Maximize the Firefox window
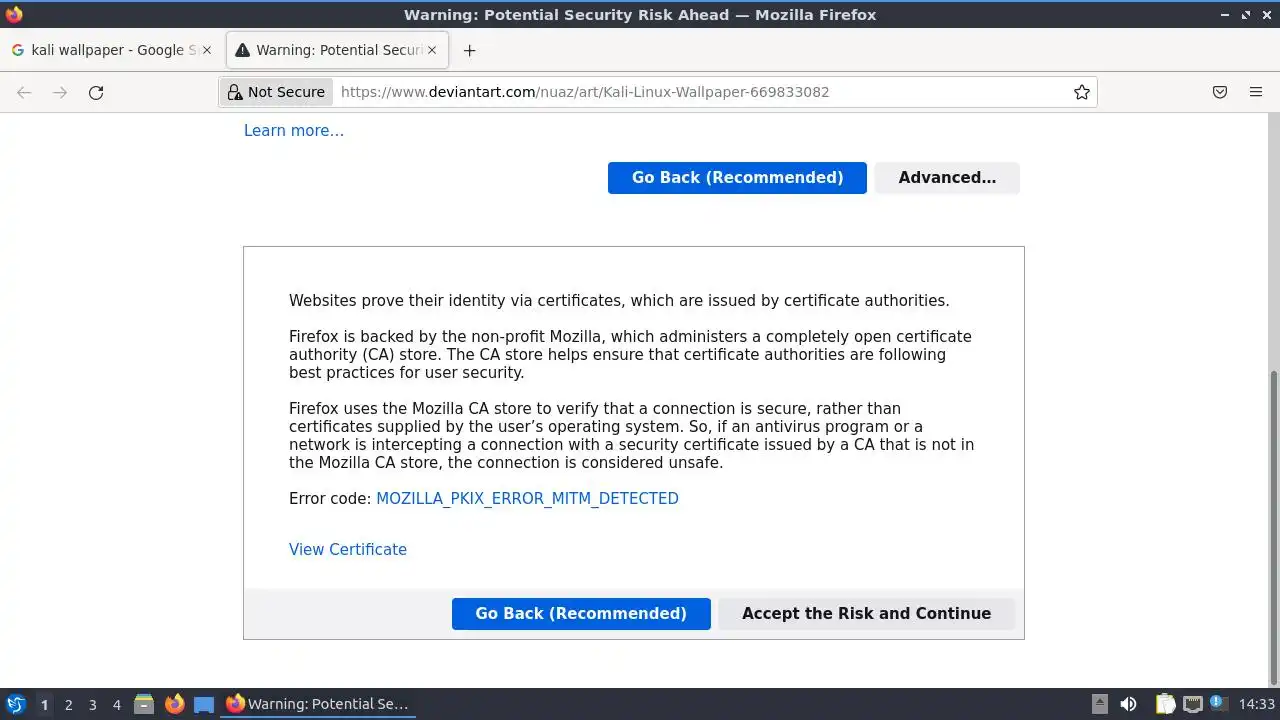The image size is (1280, 720). 1246,15
